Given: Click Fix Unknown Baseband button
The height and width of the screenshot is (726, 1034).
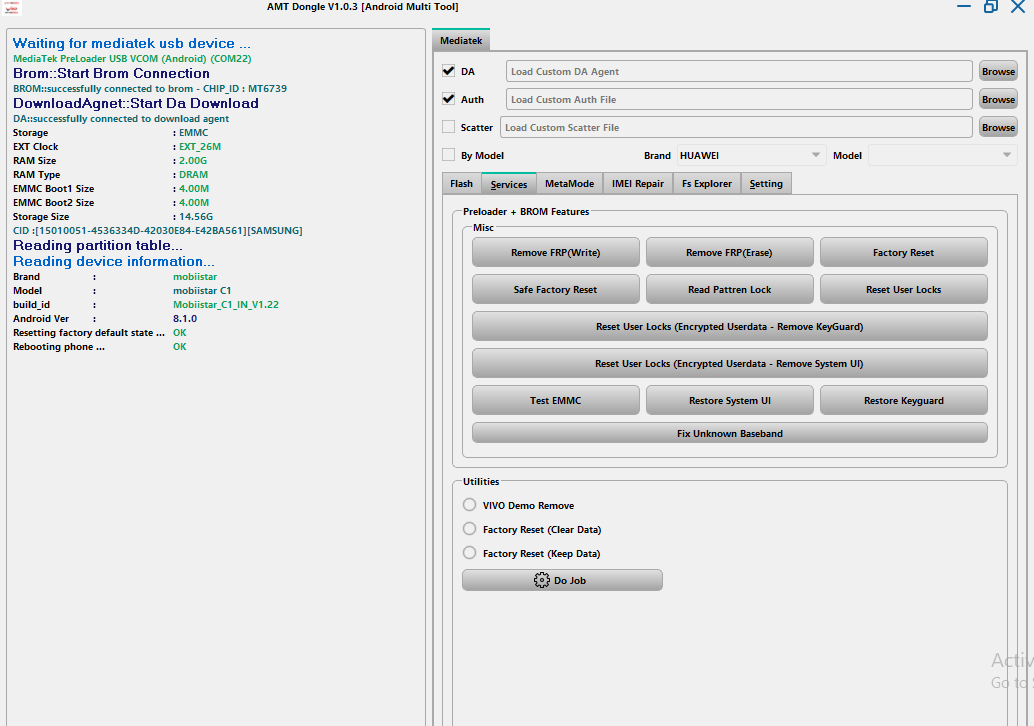Looking at the screenshot, I should [729, 433].
